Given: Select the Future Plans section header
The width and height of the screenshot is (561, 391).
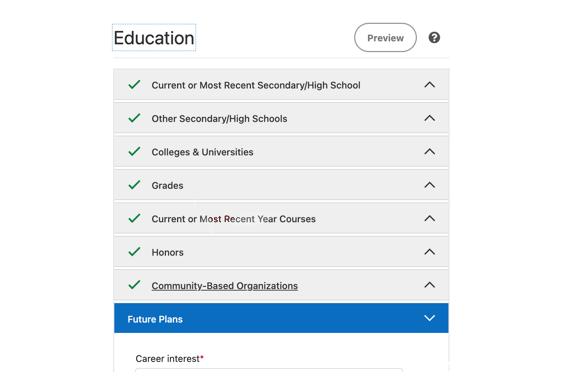Looking at the screenshot, I should [x=281, y=318].
